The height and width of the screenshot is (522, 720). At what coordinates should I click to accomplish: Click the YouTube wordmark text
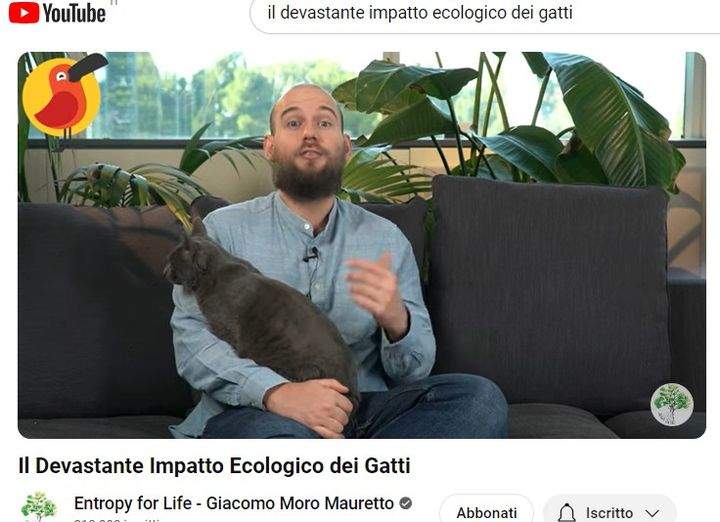click(x=74, y=13)
